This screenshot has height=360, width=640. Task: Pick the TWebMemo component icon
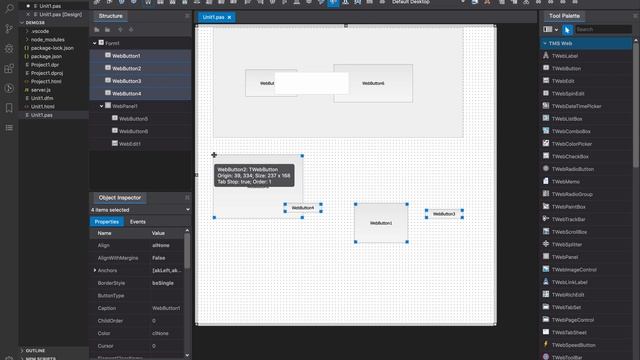point(546,181)
